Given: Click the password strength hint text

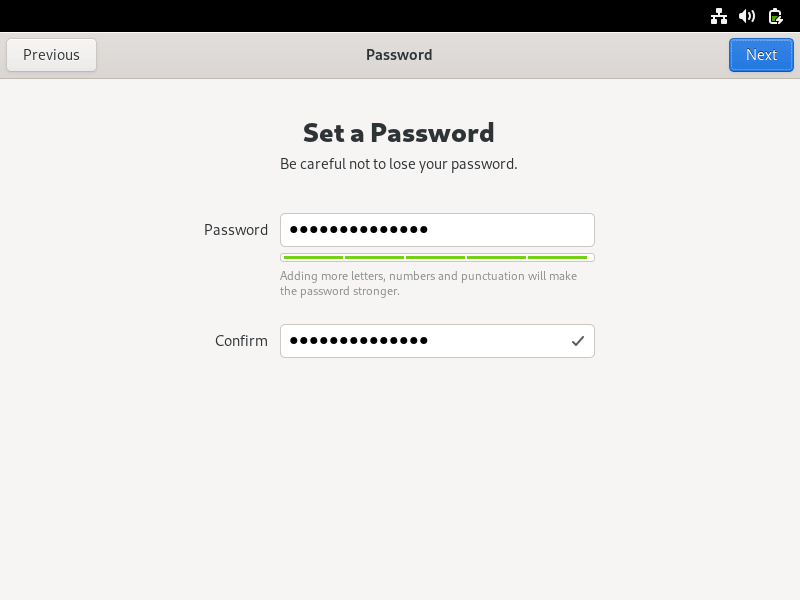Looking at the screenshot, I should coord(428,283).
